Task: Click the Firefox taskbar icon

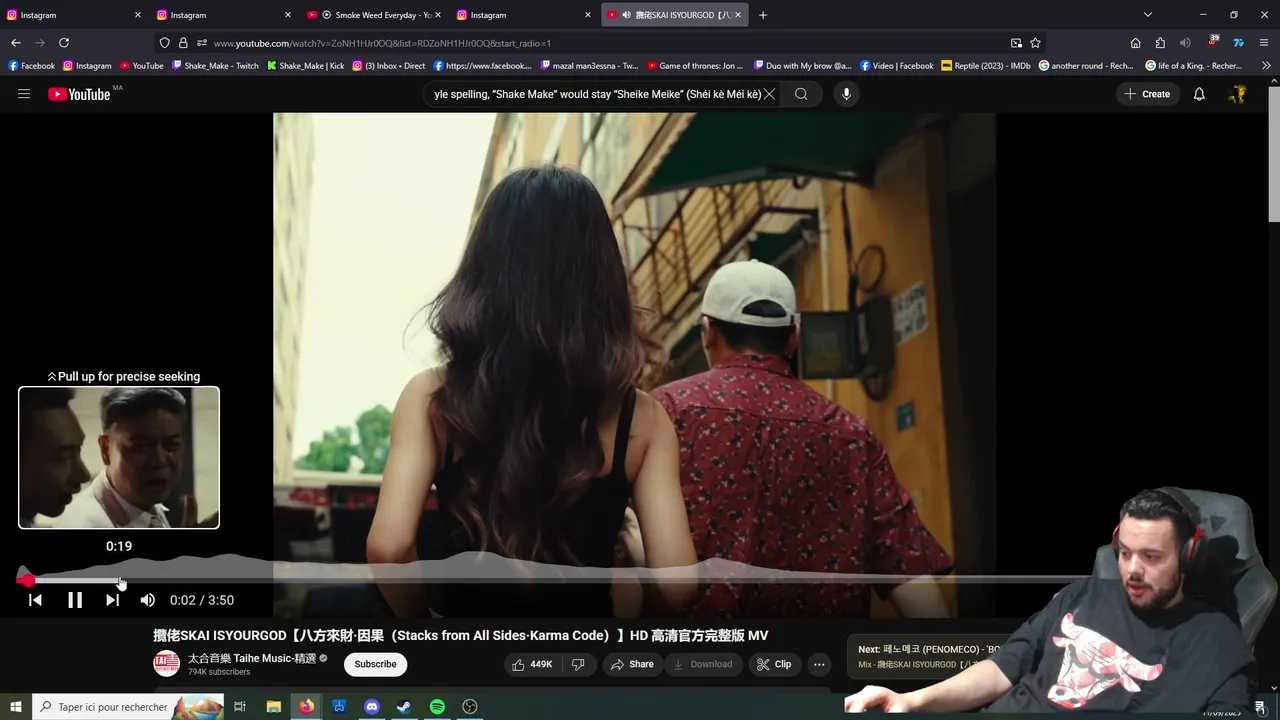Action: click(x=306, y=707)
